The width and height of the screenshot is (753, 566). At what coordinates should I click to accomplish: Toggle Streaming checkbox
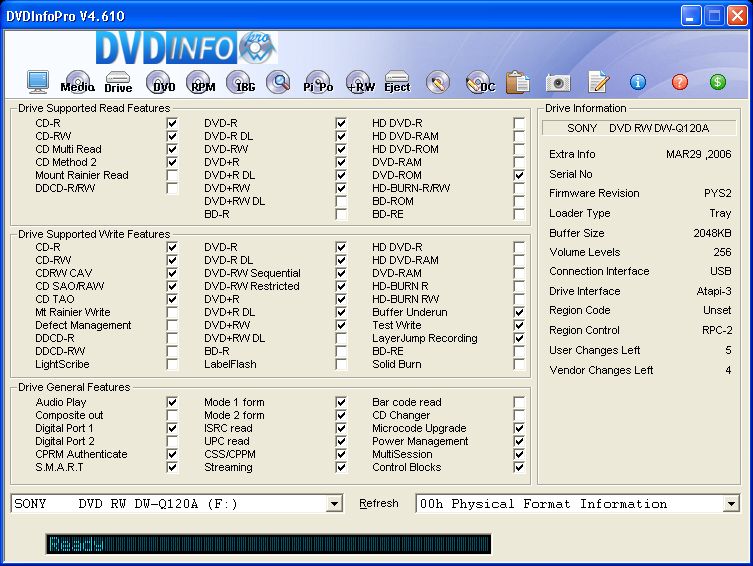coord(341,467)
